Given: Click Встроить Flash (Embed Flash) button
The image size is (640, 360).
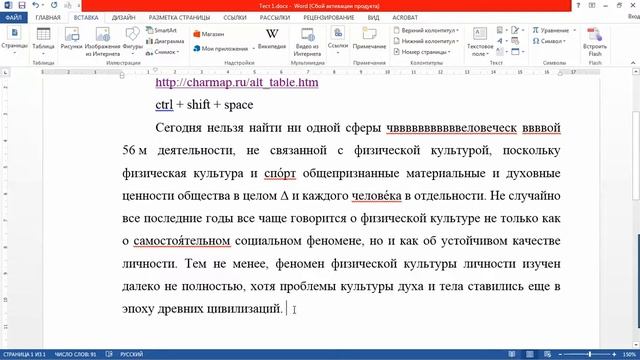Looking at the screenshot, I should pyautogui.click(x=595, y=42).
